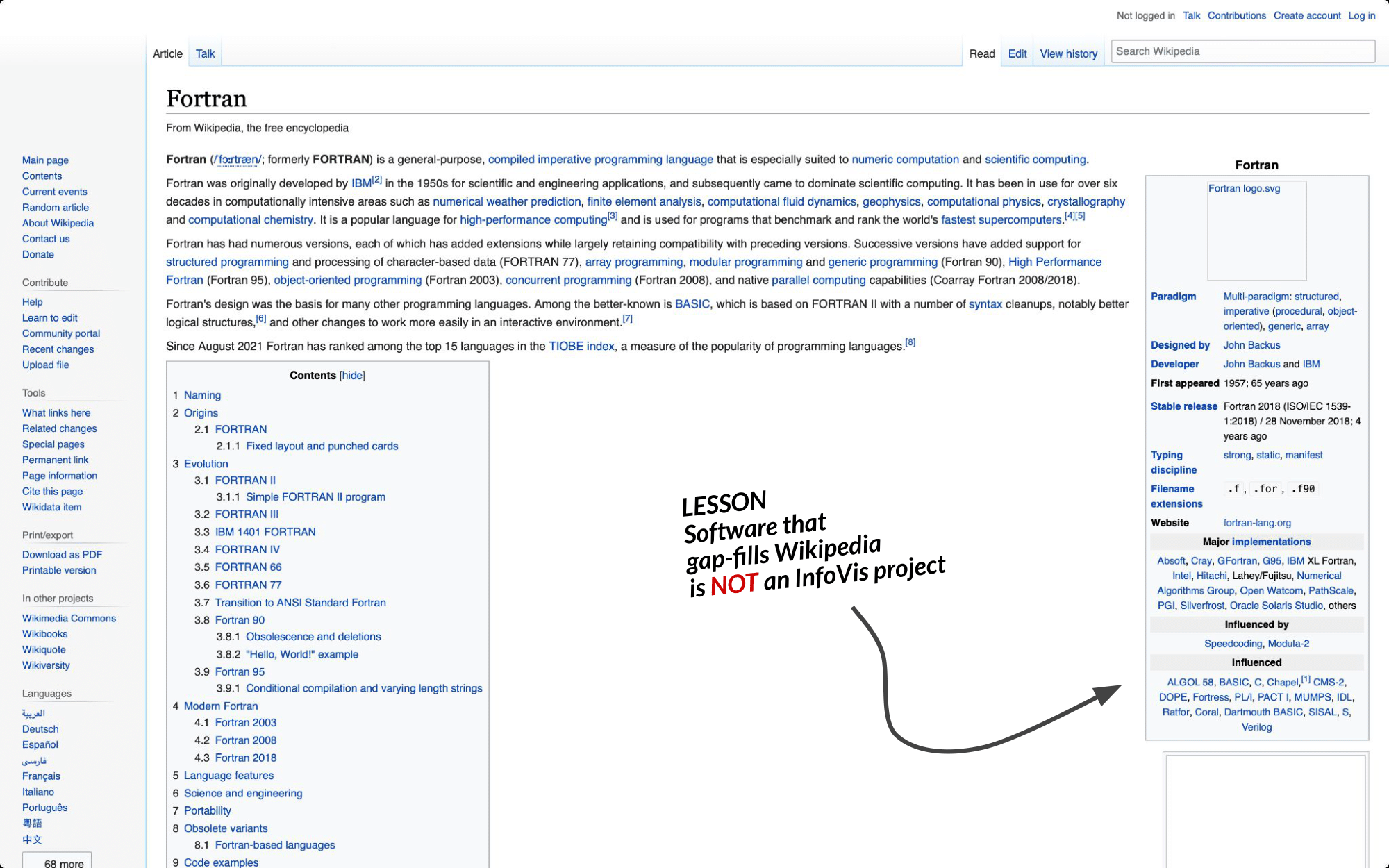Select the Edit tab
1389x868 pixels.
(x=1017, y=53)
